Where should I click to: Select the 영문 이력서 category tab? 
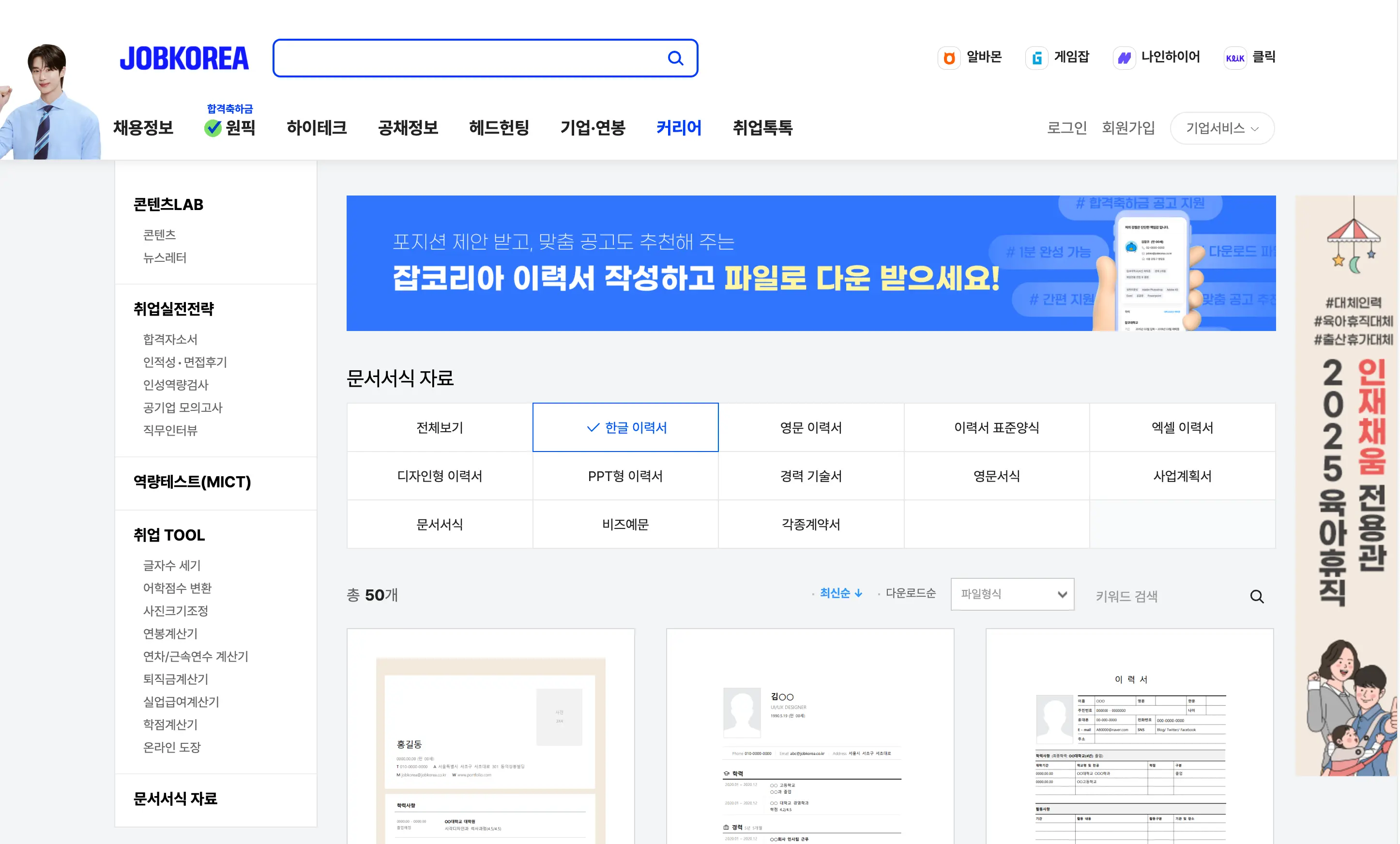811,428
